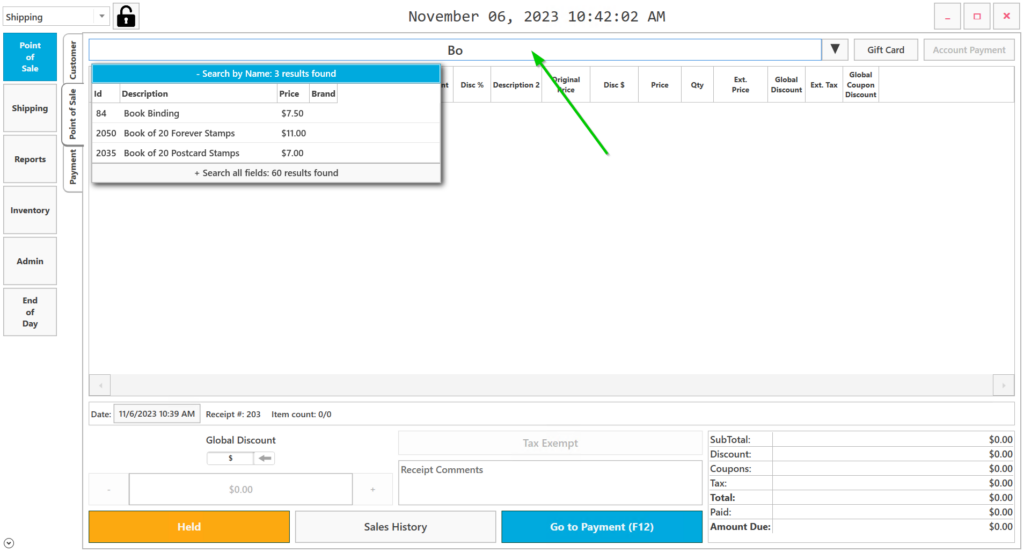The image size is (1024, 552).
Task: Click the Gift Card button
Action: point(885,50)
